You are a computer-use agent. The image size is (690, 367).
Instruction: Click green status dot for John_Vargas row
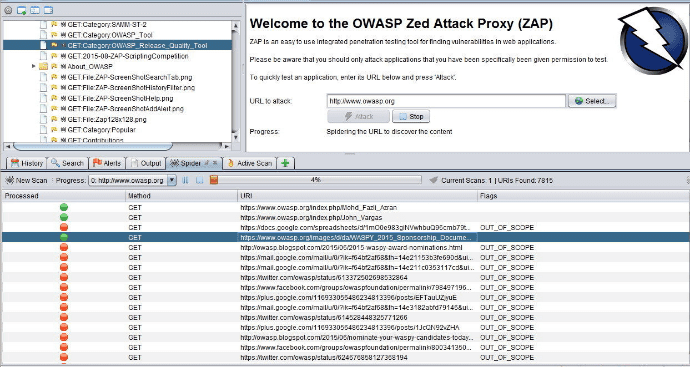[64, 217]
